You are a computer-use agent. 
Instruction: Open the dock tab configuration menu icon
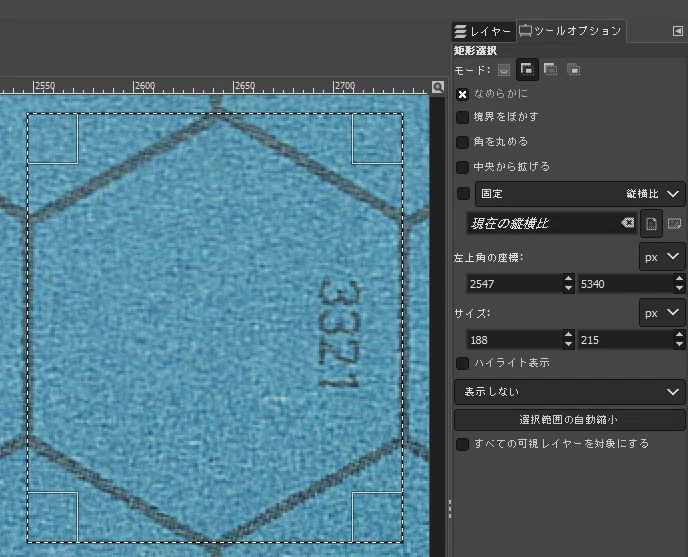[677, 31]
